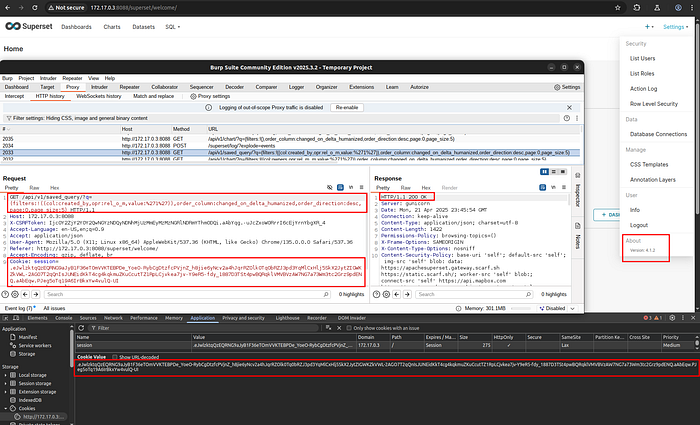Expand Session storage tree node

tap(6, 383)
